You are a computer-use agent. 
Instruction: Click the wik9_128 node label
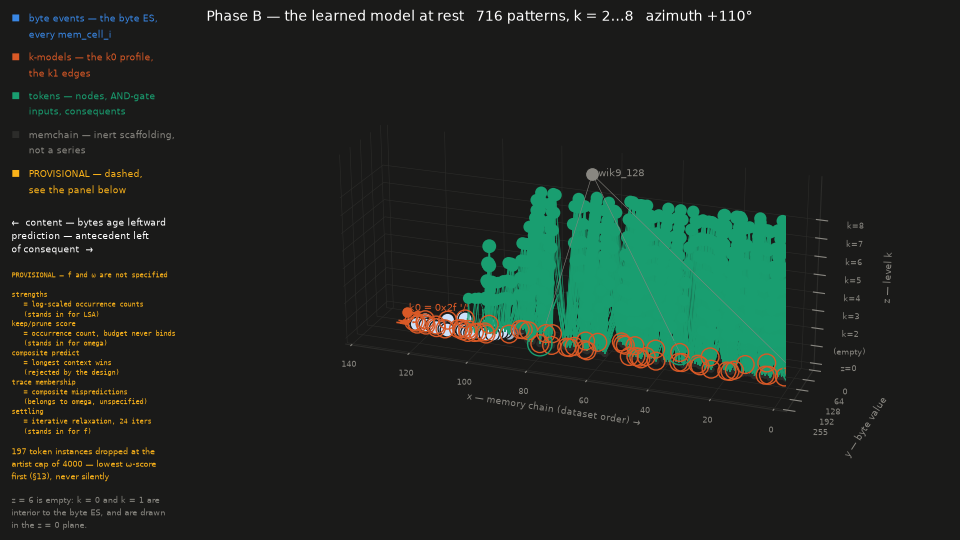pyautogui.click(x=621, y=173)
